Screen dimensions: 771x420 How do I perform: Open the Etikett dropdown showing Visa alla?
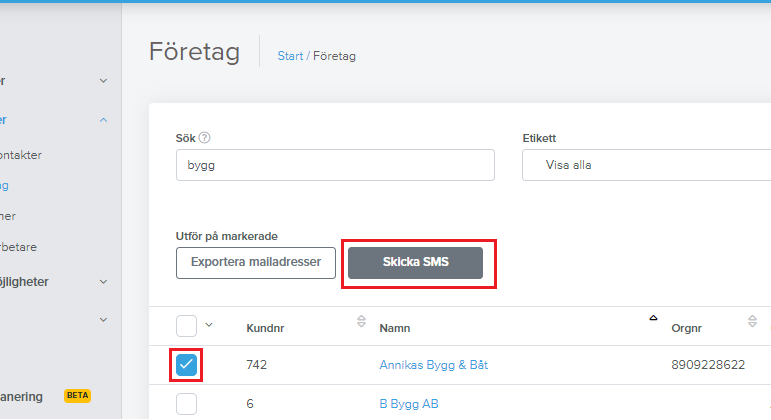point(646,165)
